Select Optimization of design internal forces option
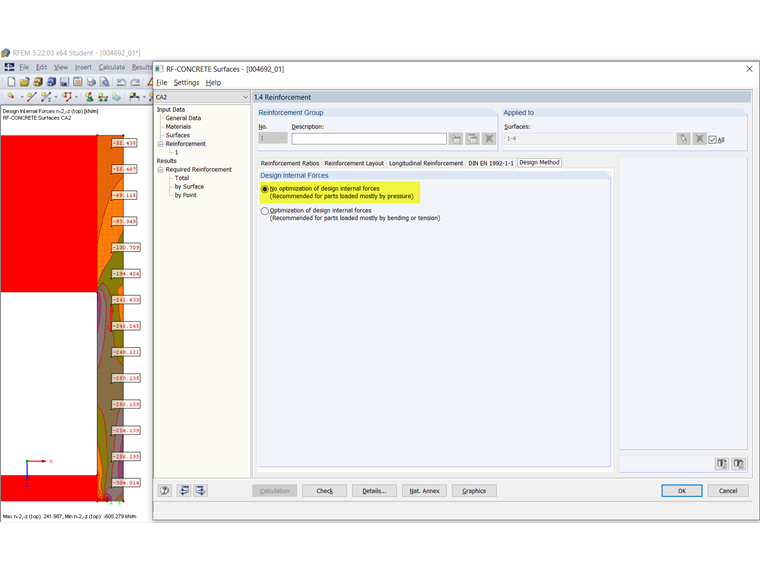760x570 pixels. click(x=265, y=211)
